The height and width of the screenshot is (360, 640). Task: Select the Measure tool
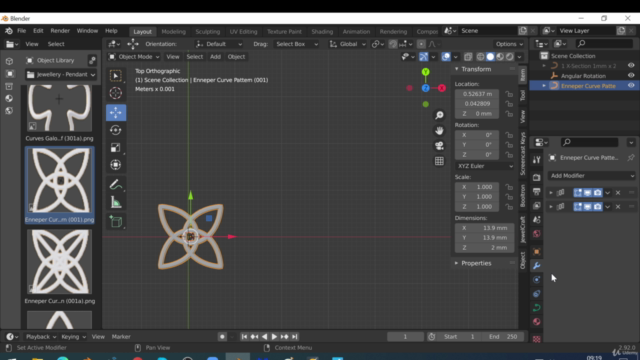[116, 202]
